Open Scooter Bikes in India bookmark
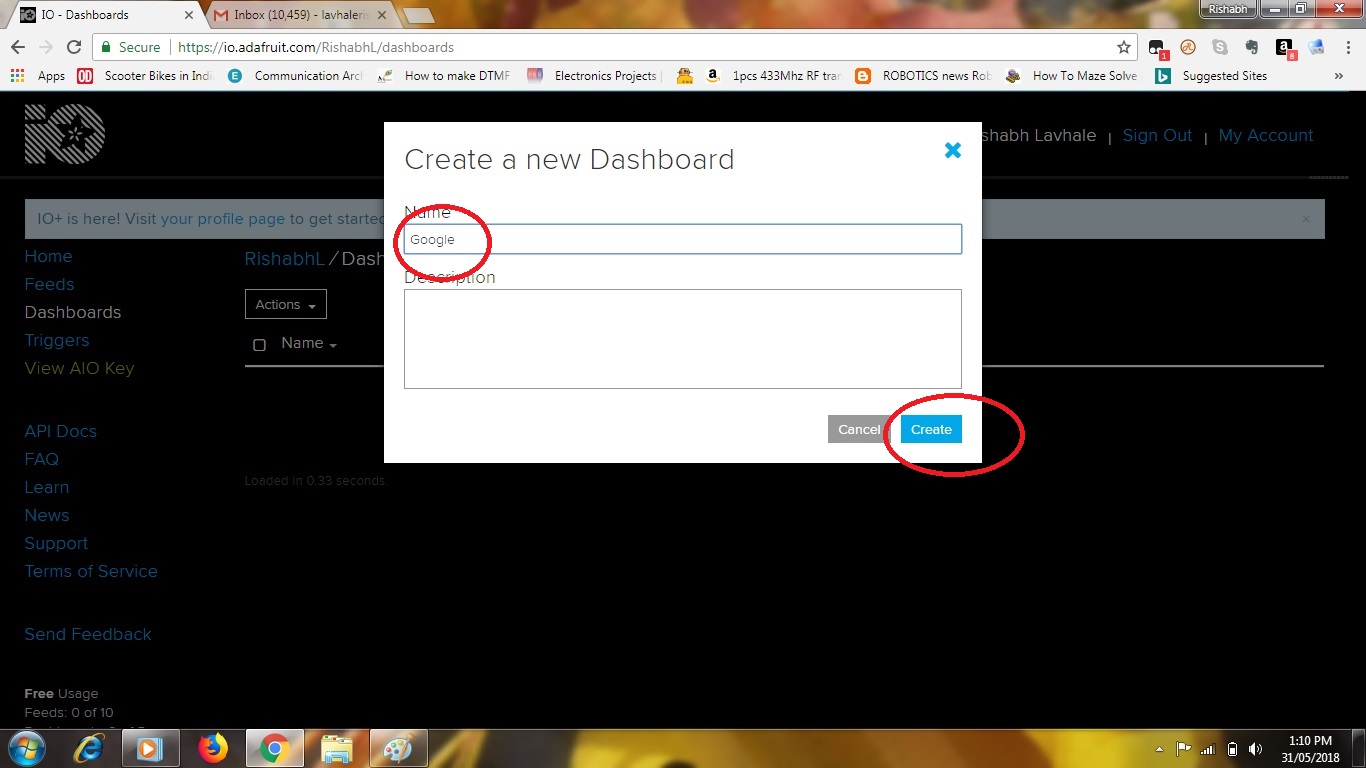 [x=146, y=76]
